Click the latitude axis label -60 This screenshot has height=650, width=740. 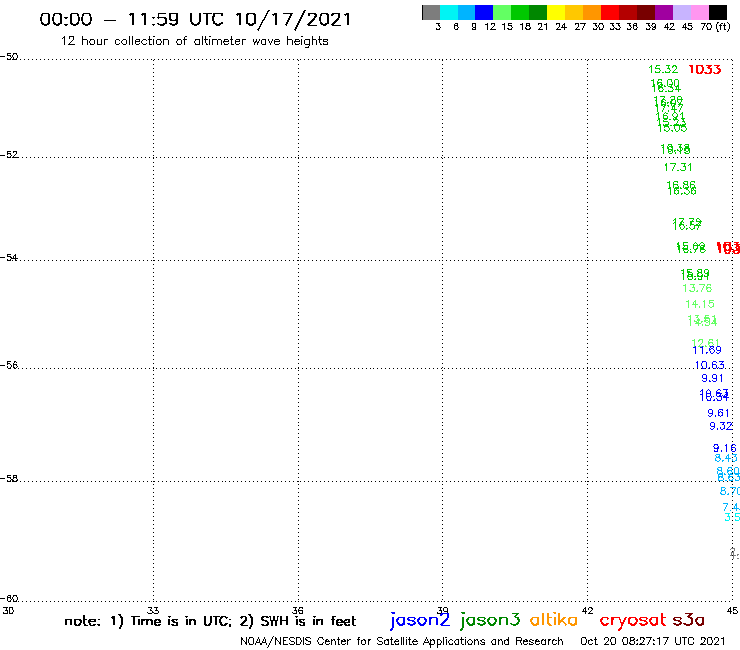coord(9,599)
